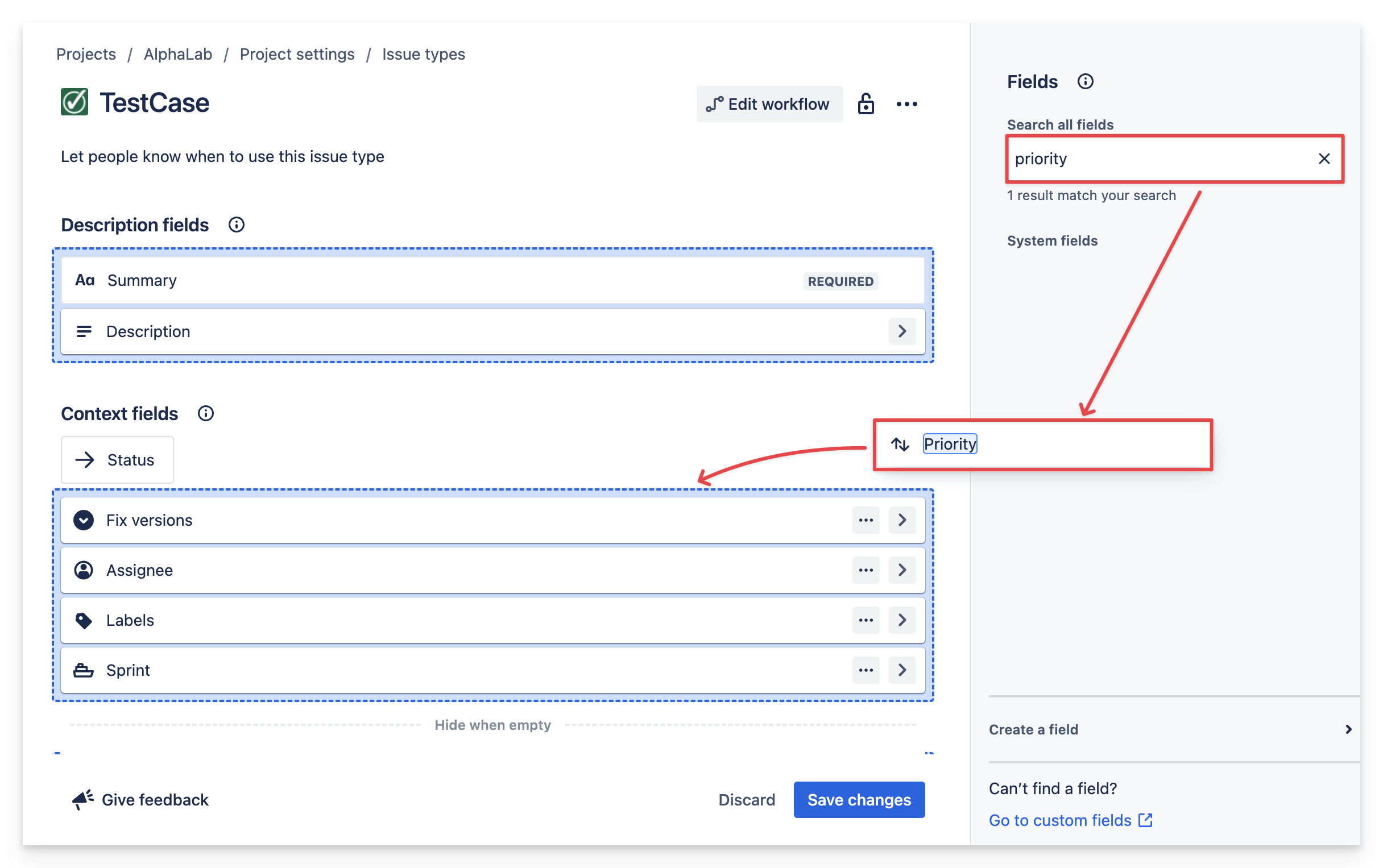Click the lock icon beside Edit workflow
1383x868 pixels.
click(x=866, y=104)
